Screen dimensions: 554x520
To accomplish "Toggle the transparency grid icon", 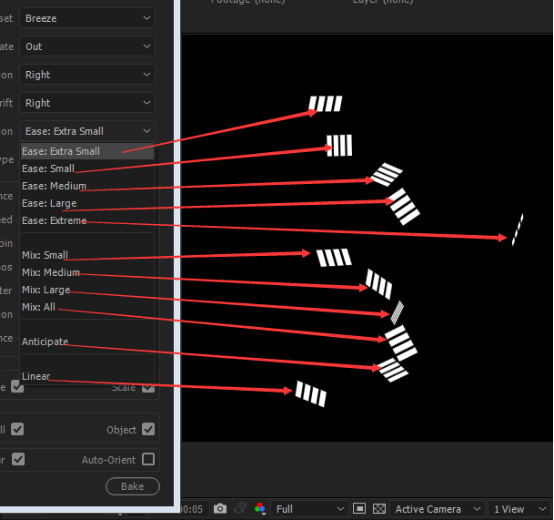I will tap(379, 509).
